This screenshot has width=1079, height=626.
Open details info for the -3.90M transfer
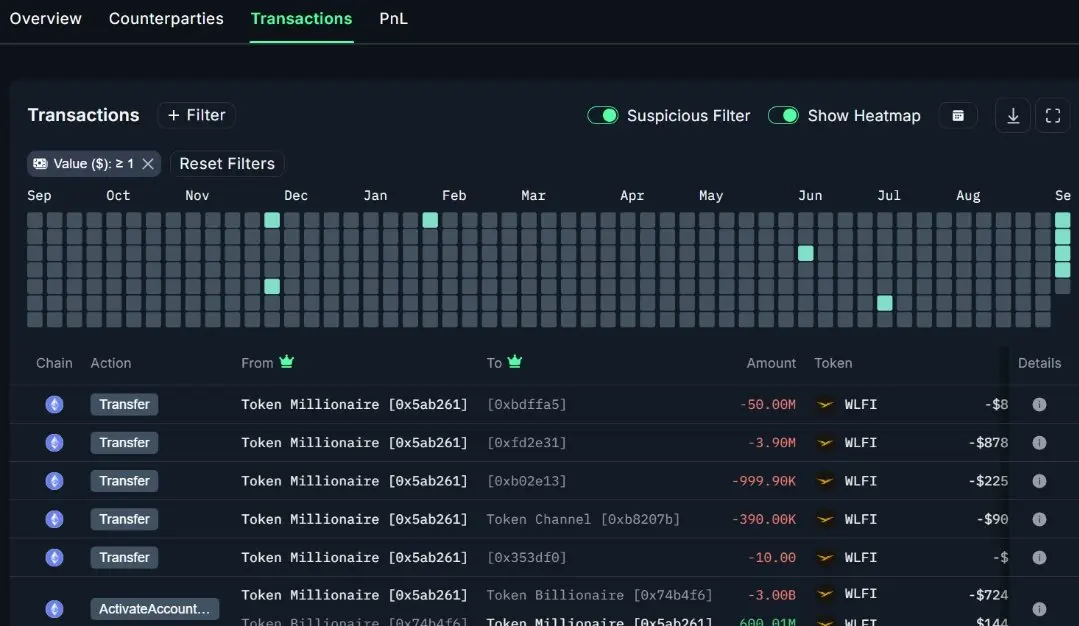click(x=1039, y=443)
